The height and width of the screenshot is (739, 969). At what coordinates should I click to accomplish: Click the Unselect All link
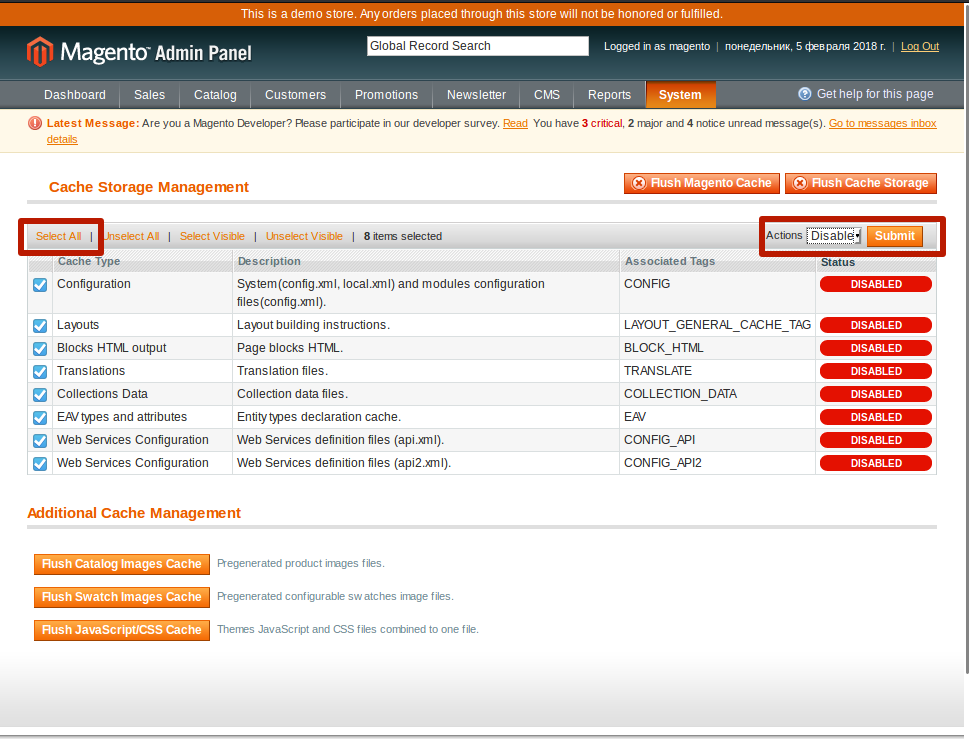131,236
